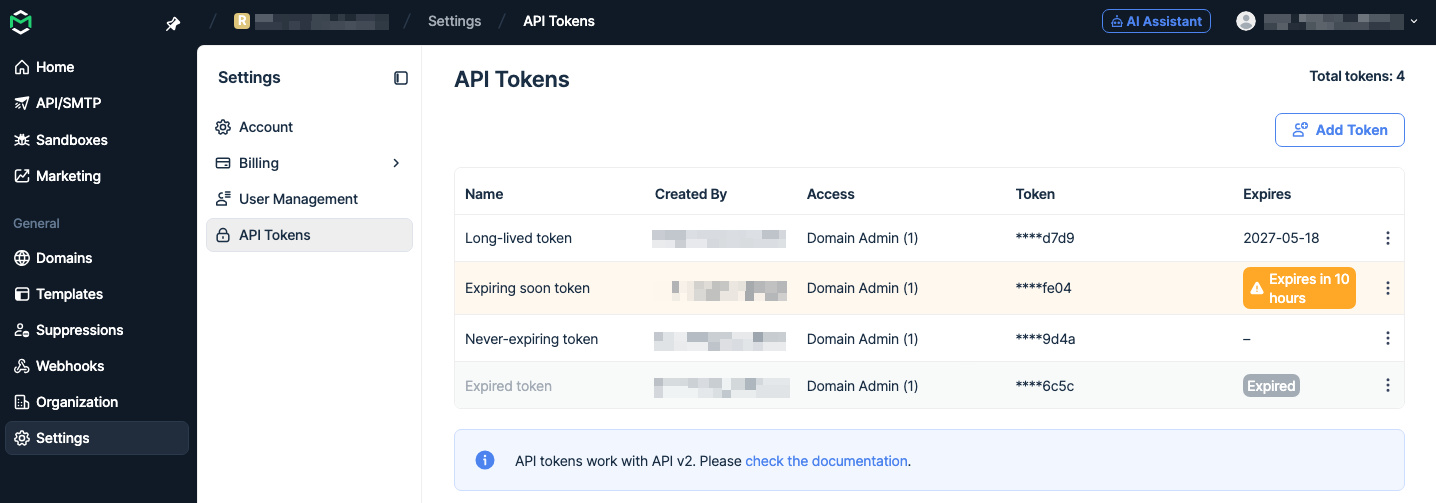Image resolution: width=1436 pixels, height=503 pixels.
Task: Click expiry date 2027-05-18
Action: coord(1281,238)
